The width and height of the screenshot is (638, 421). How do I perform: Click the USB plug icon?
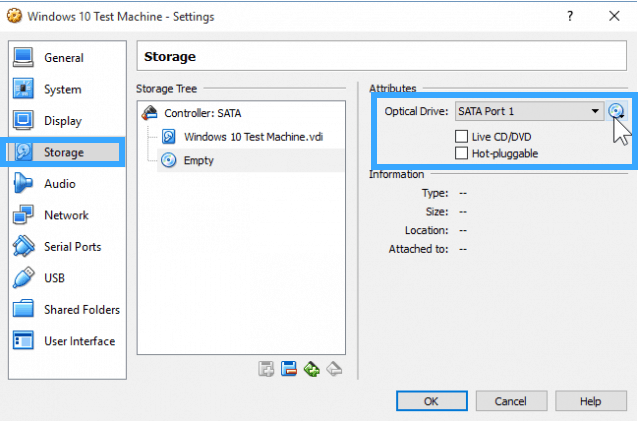23,277
